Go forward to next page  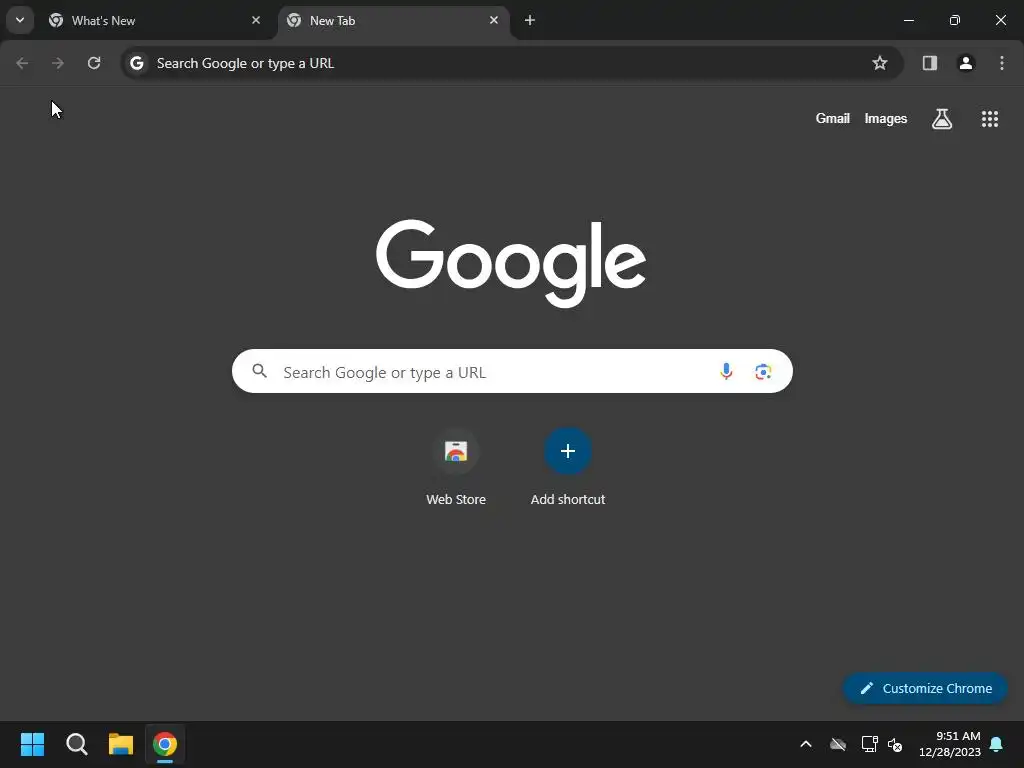[58, 63]
